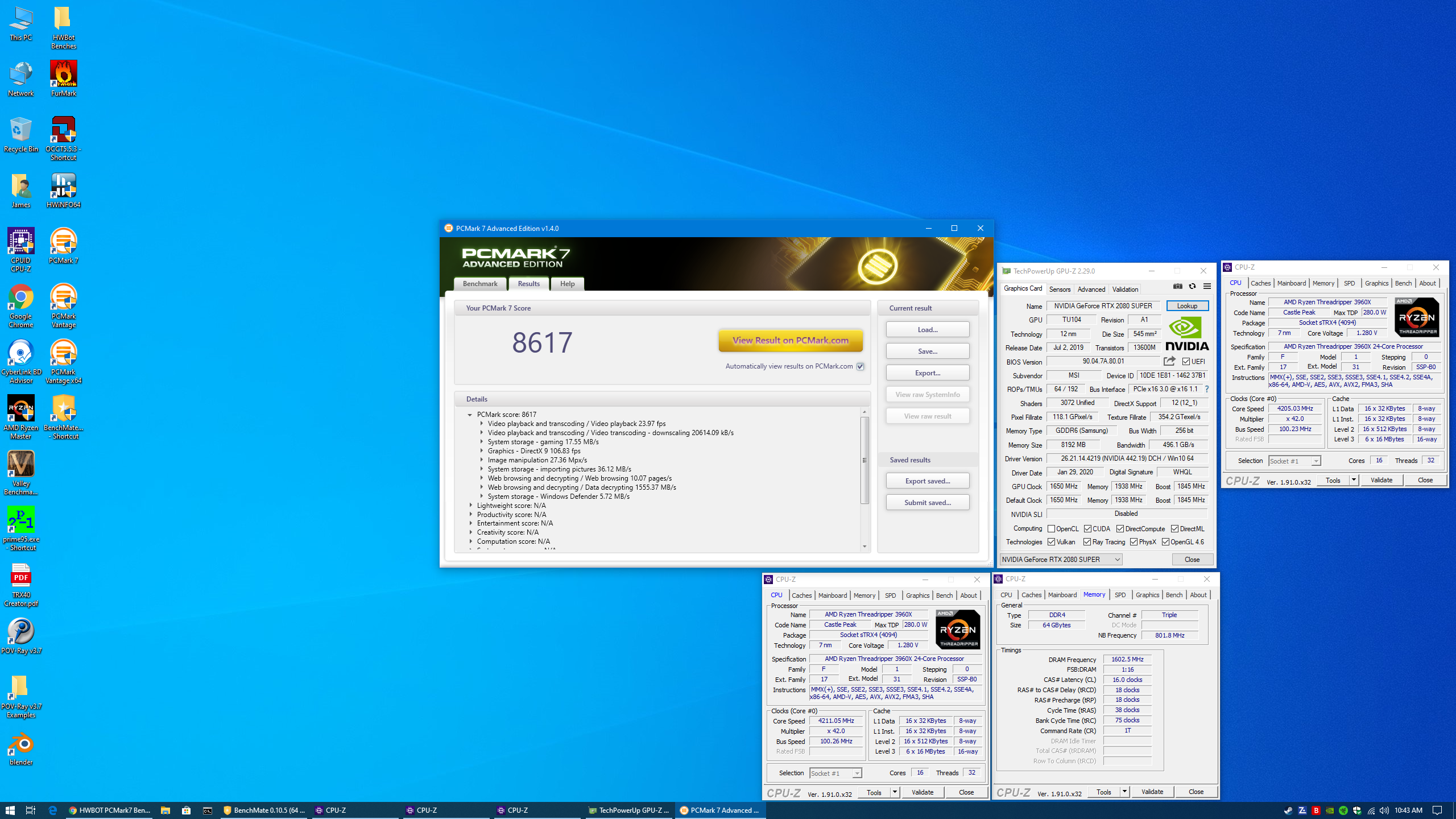Open Google Chrome desktop icon

(x=20, y=306)
